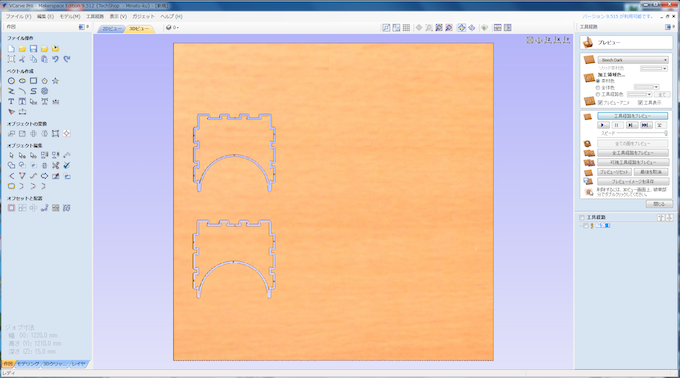Image resolution: width=680 pixels, height=378 pixels.
Task: Toggle the 工具表示 checkbox
Action: point(640,103)
